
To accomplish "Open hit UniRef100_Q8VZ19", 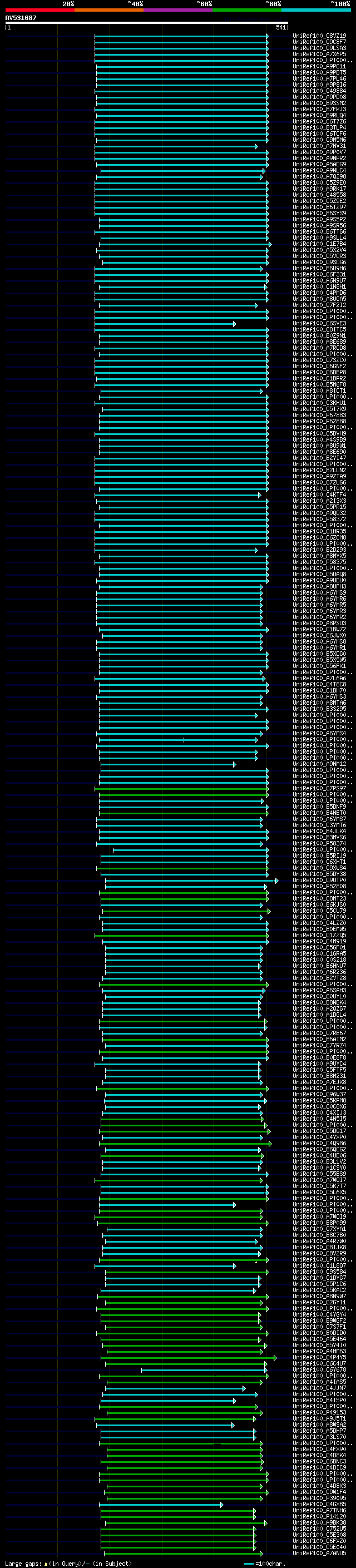I will [319, 36].
